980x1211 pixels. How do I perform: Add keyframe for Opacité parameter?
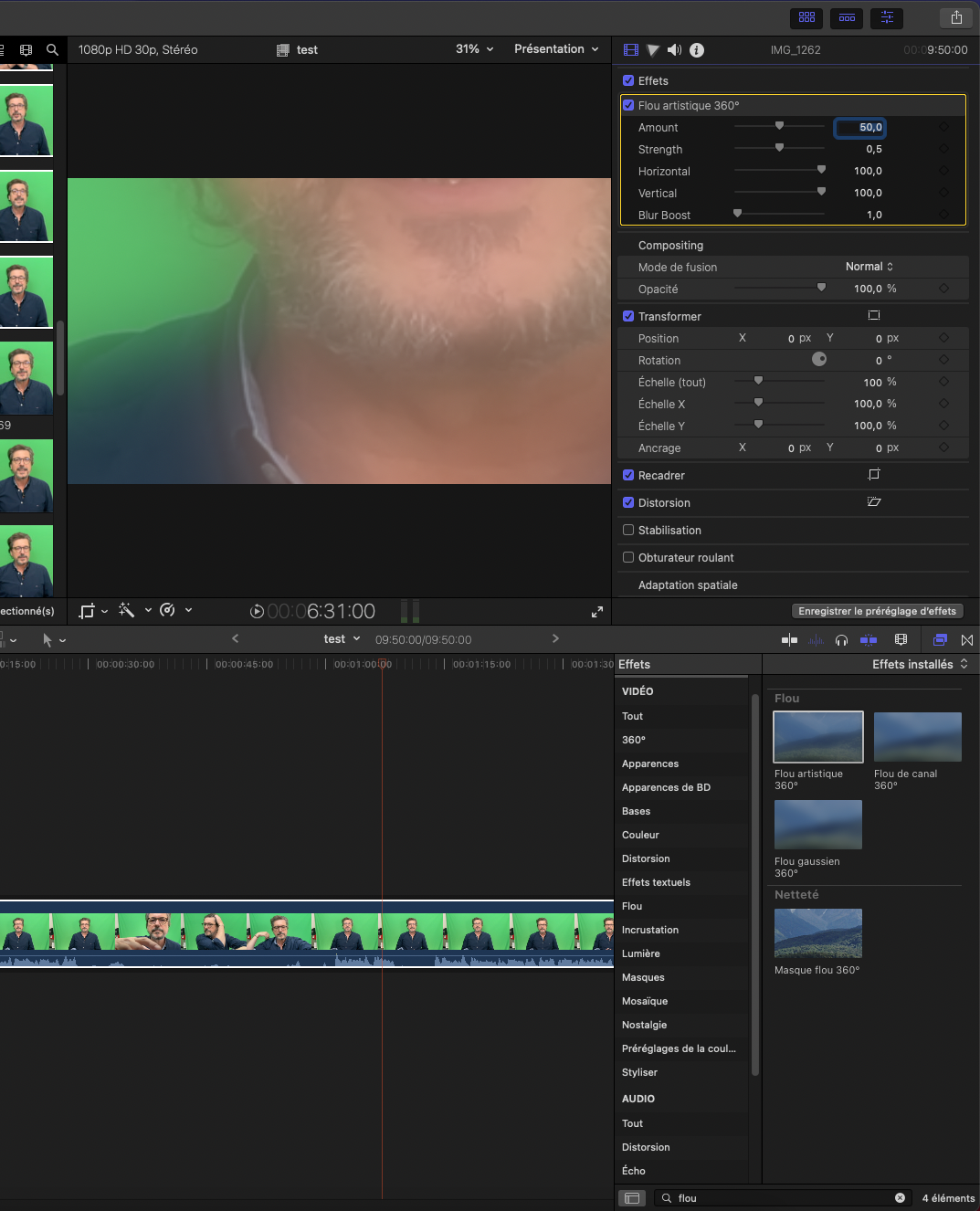click(x=943, y=289)
